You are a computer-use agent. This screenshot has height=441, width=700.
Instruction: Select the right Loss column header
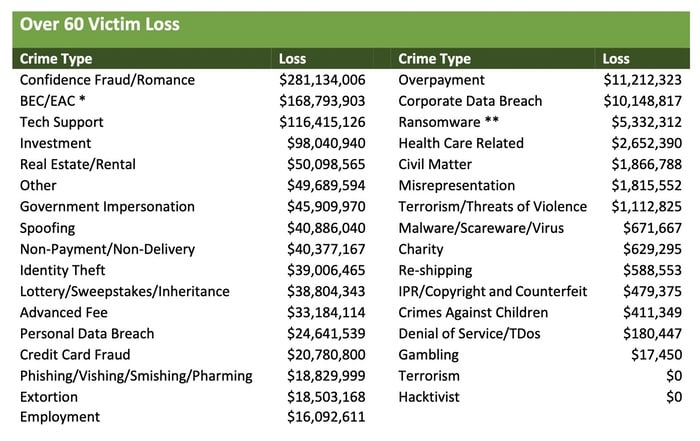pos(616,58)
